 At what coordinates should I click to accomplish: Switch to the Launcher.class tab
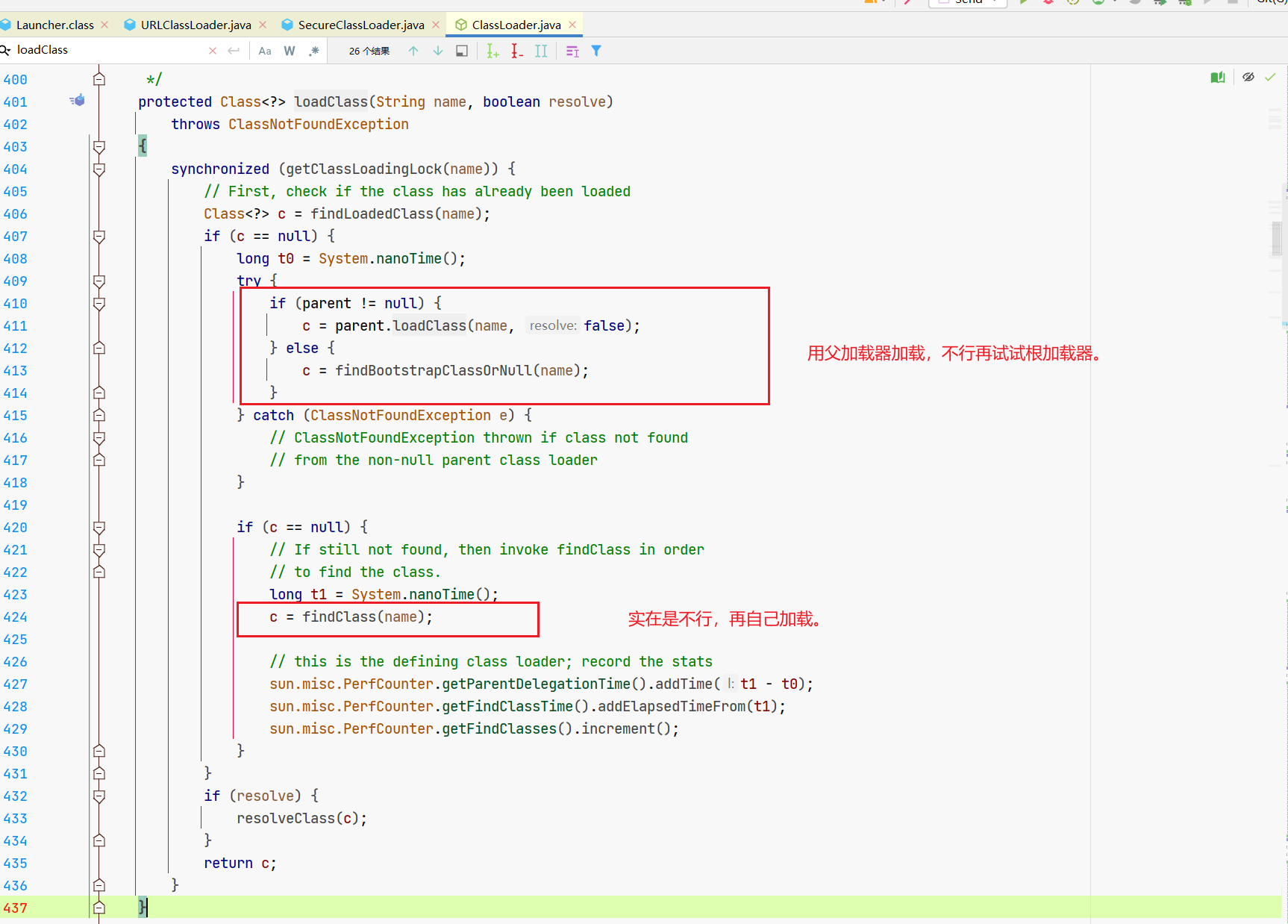coord(55,25)
